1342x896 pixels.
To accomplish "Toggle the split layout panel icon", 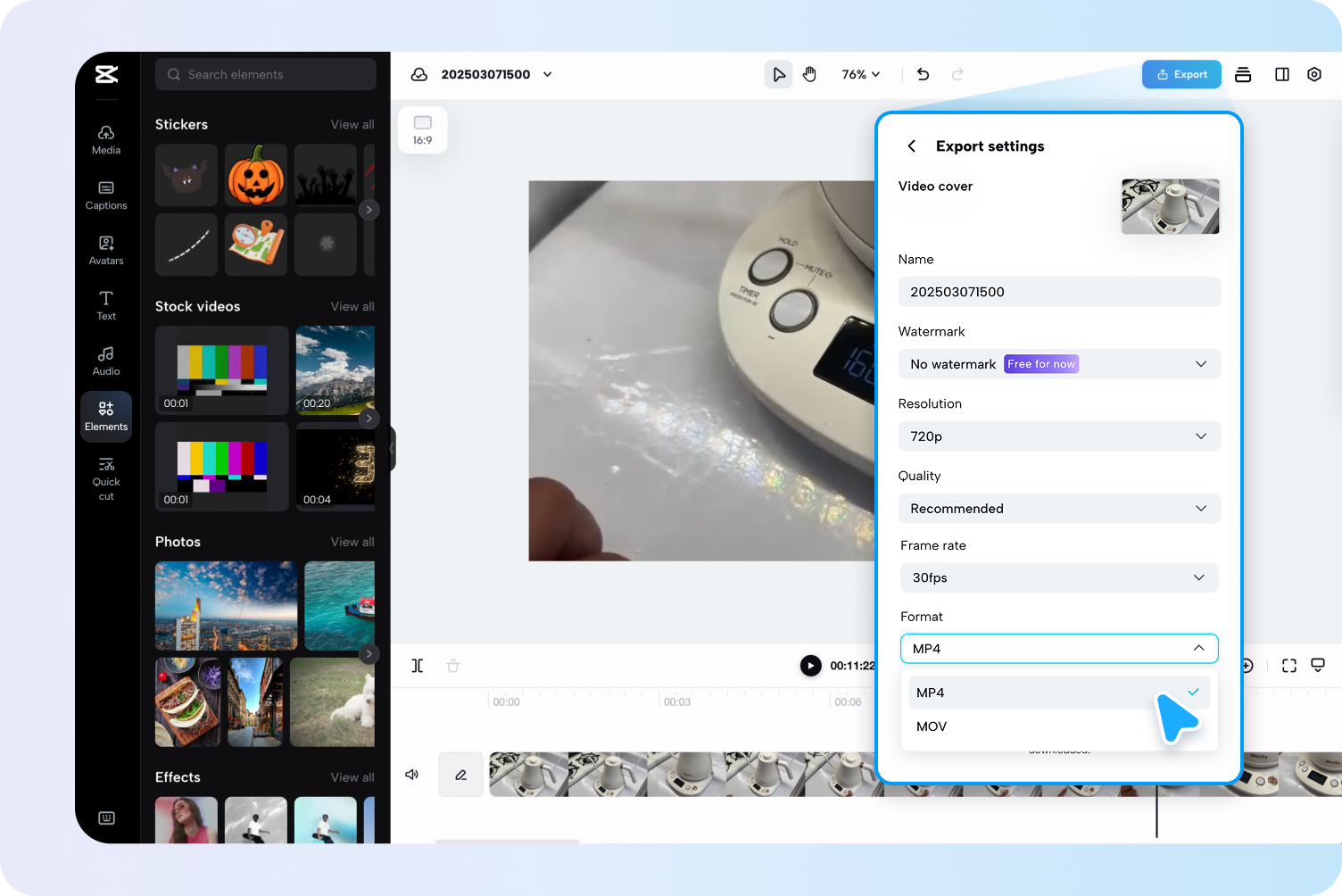I will click(x=1282, y=75).
